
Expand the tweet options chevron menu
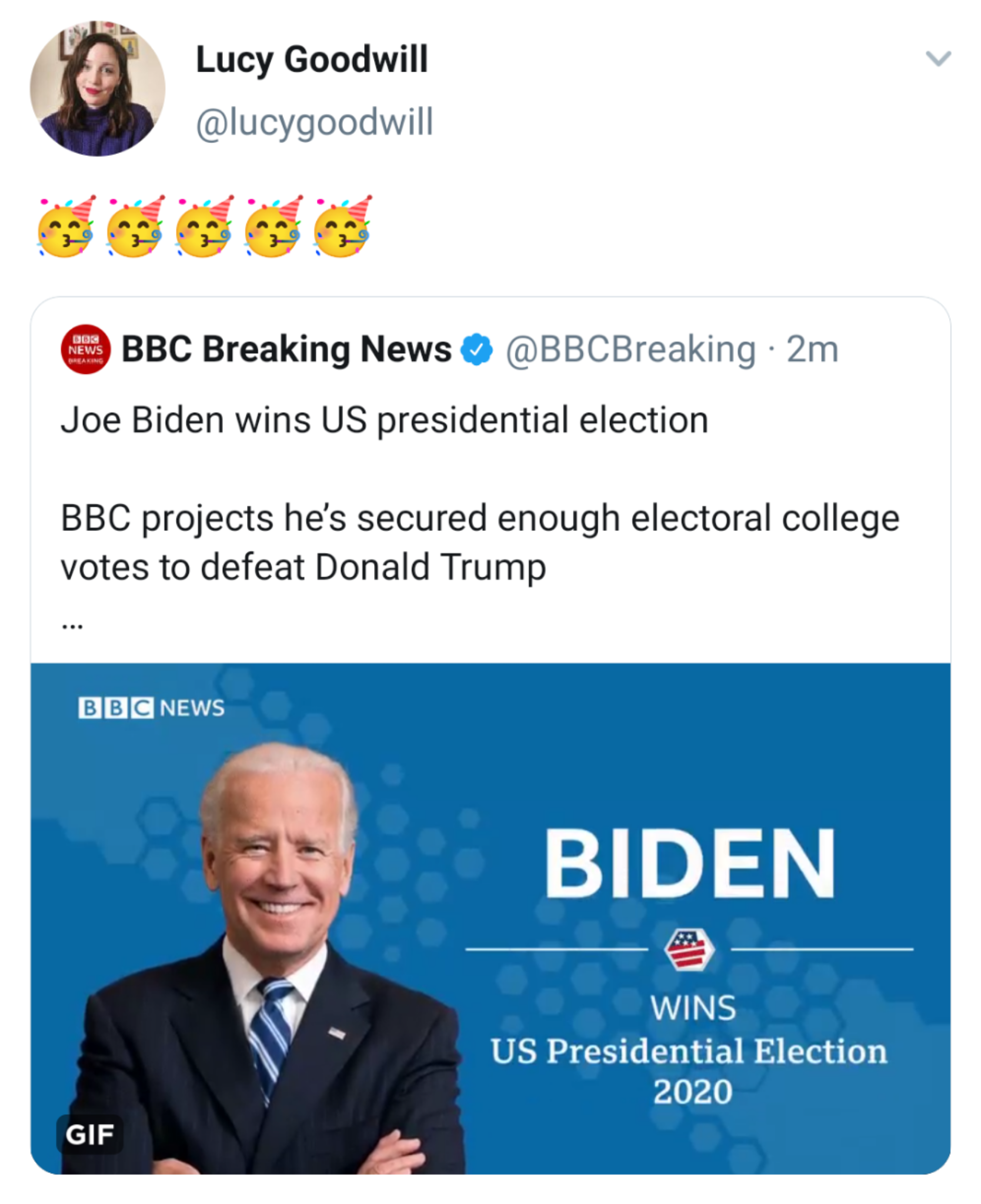938,59
